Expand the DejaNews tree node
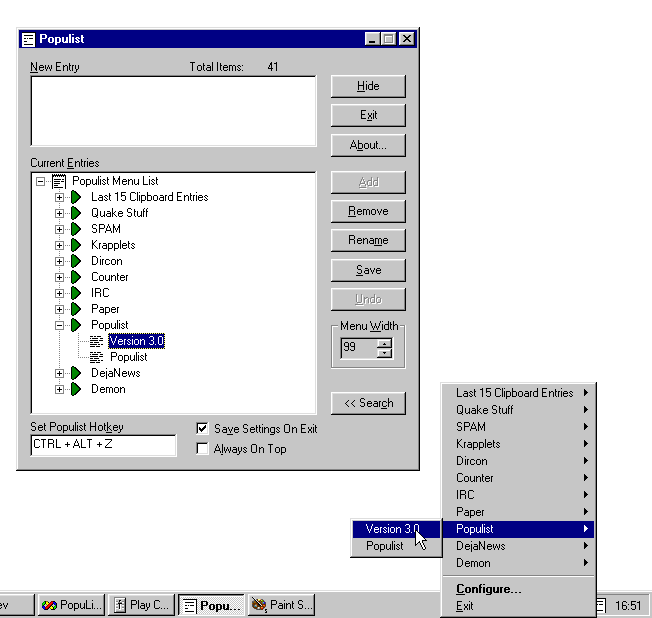652x618 pixels. coord(59,373)
